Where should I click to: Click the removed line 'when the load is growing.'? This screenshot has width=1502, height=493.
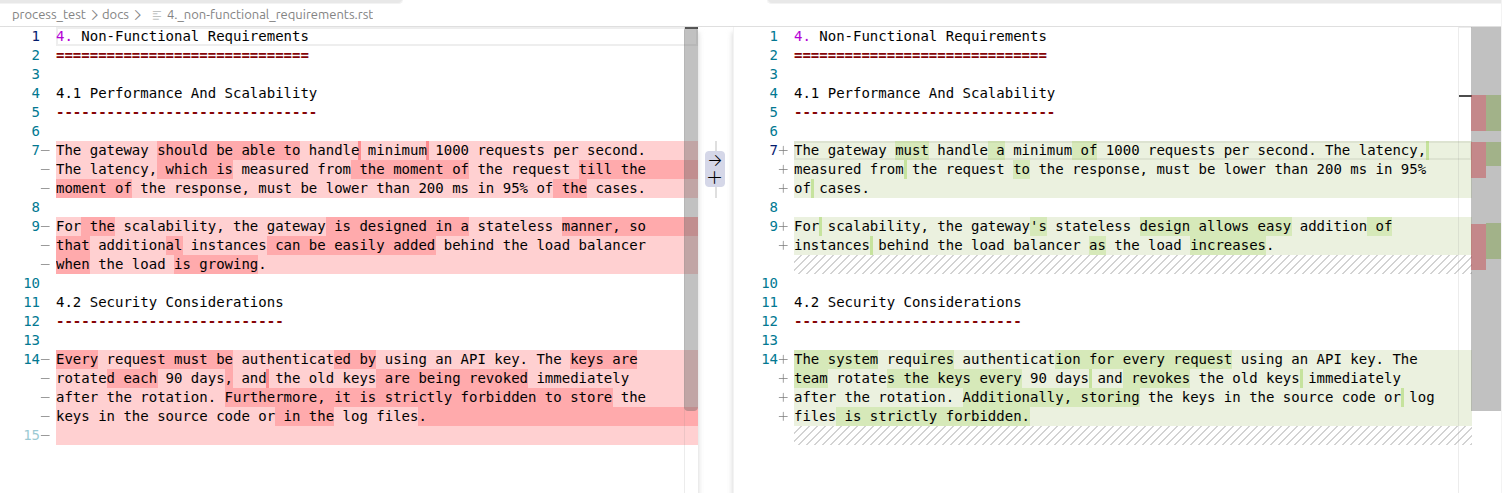161,264
